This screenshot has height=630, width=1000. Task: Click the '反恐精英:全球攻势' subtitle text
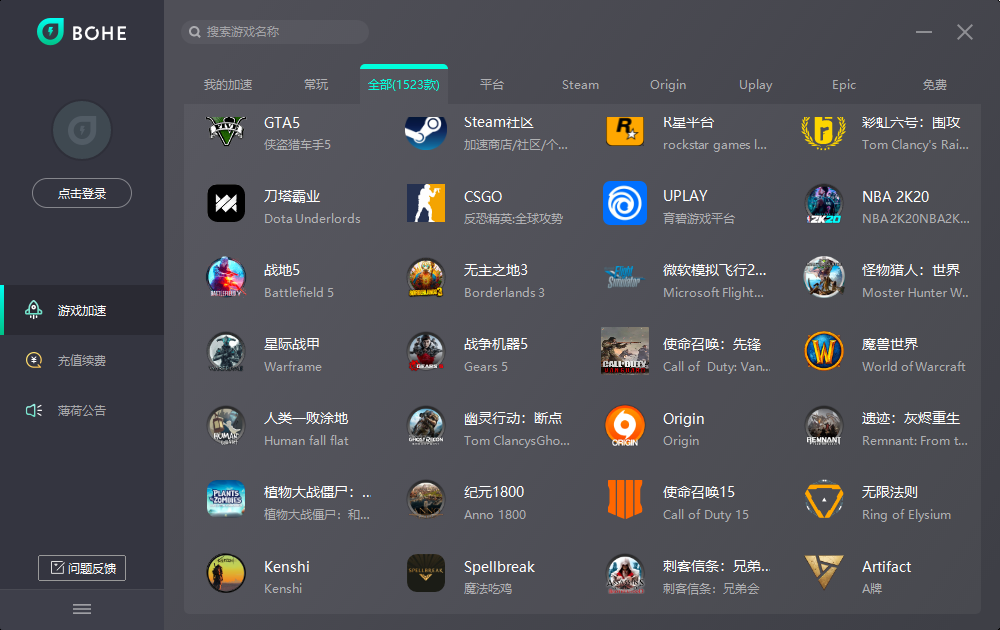point(513,219)
